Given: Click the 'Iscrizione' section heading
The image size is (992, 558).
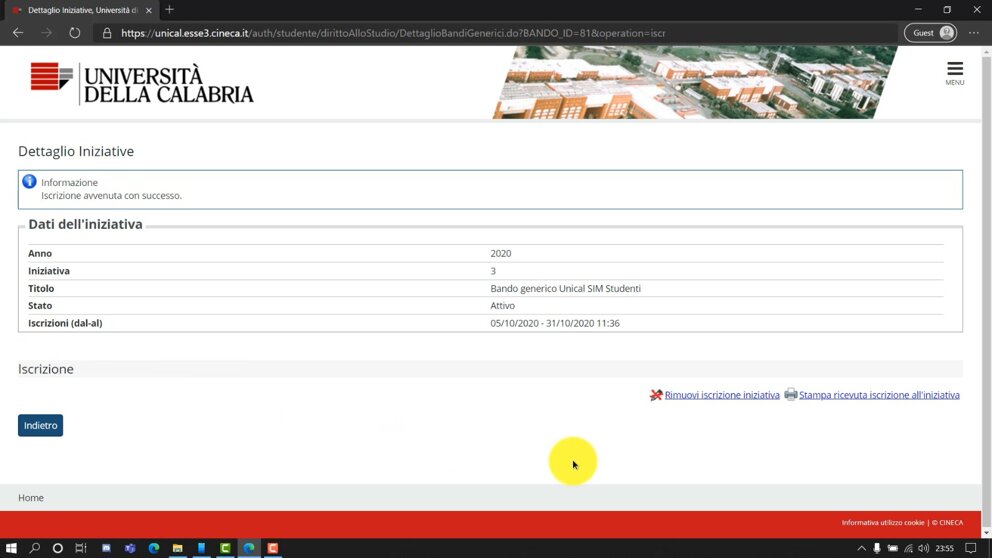Looking at the screenshot, I should point(46,369).
